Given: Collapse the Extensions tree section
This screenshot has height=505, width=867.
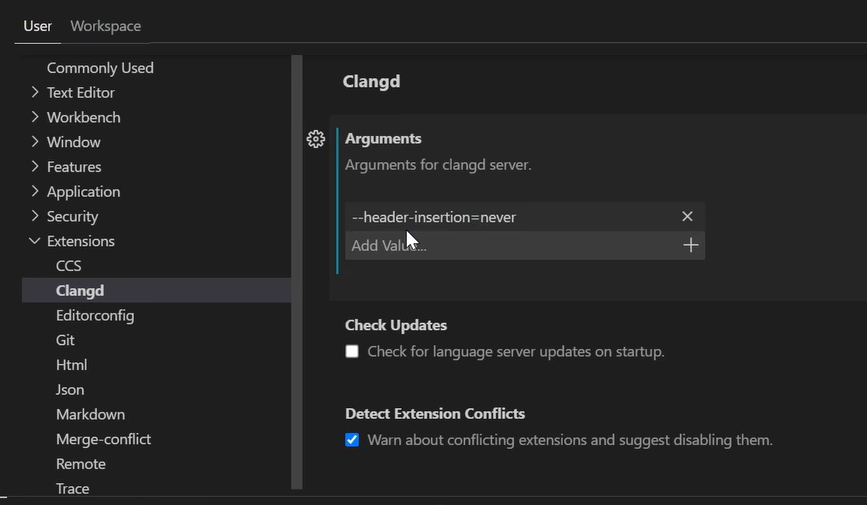Looking at the screenshot, I should pyautogui.click(x=35, y=241).
